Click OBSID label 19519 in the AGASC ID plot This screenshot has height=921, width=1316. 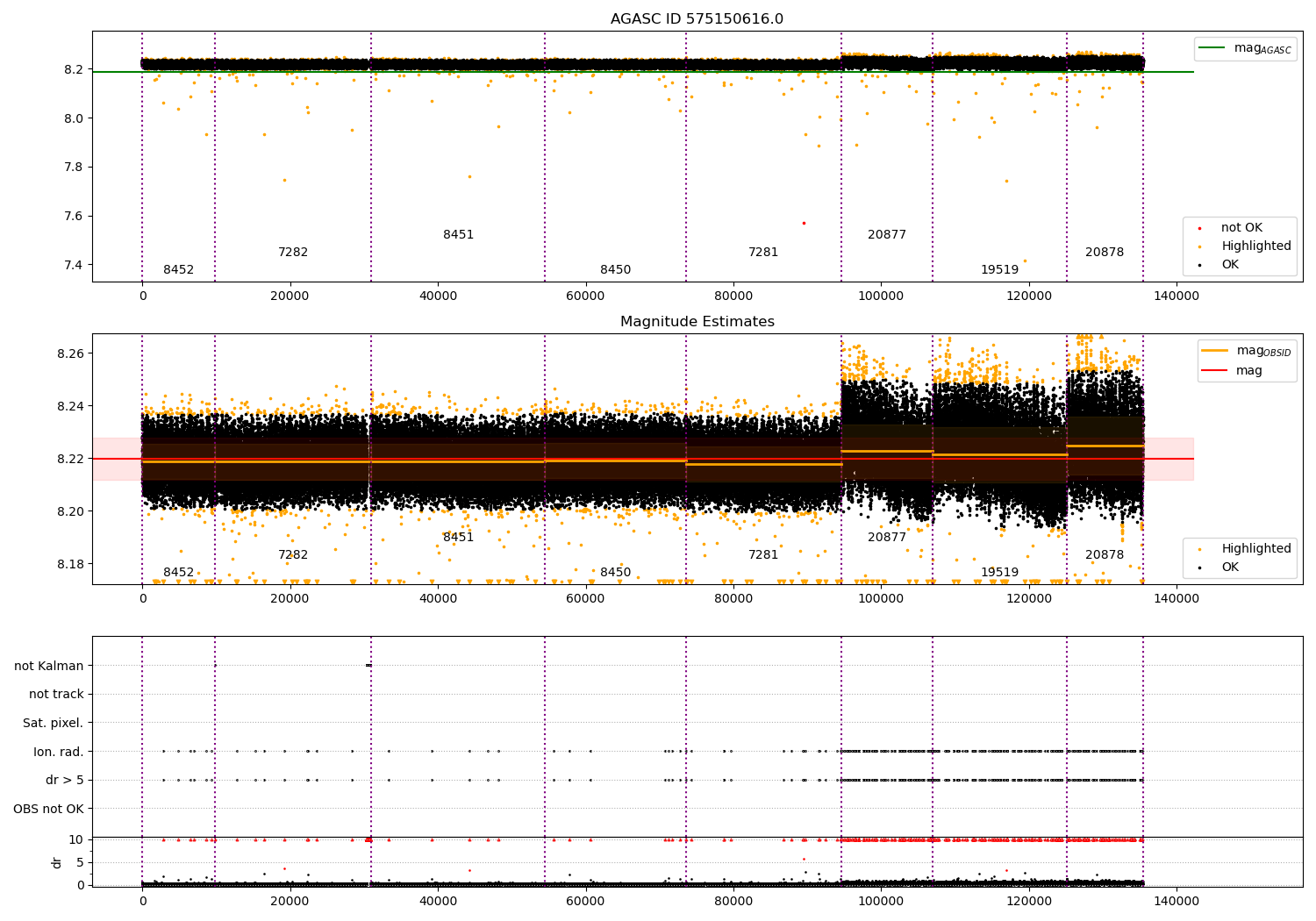coord(1000,270)
